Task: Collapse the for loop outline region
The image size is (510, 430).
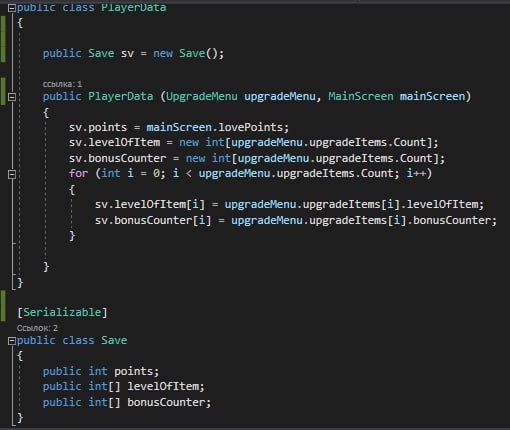Action: [x=12, y=174]
